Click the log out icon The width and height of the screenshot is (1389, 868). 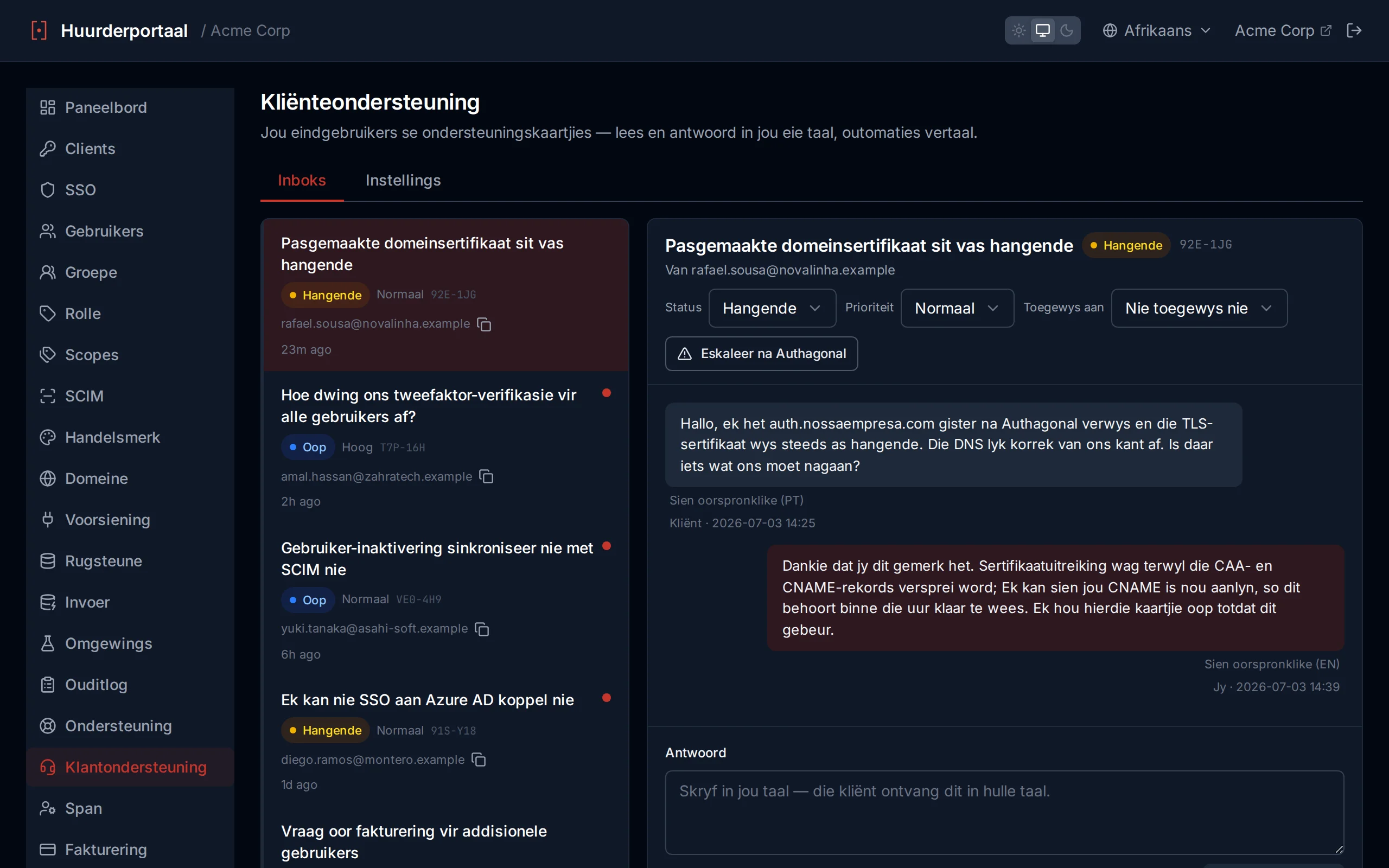1354,30
